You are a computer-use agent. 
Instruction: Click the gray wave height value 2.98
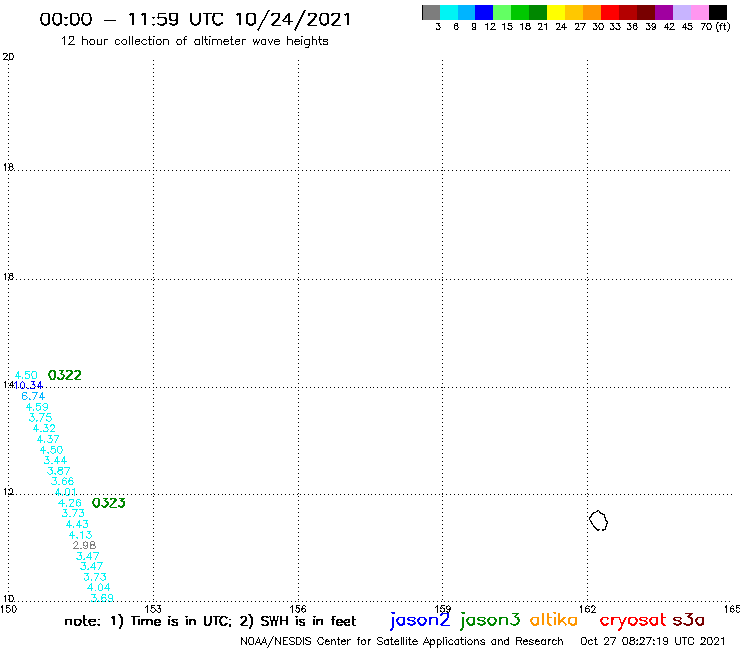[x=84, y=546]
